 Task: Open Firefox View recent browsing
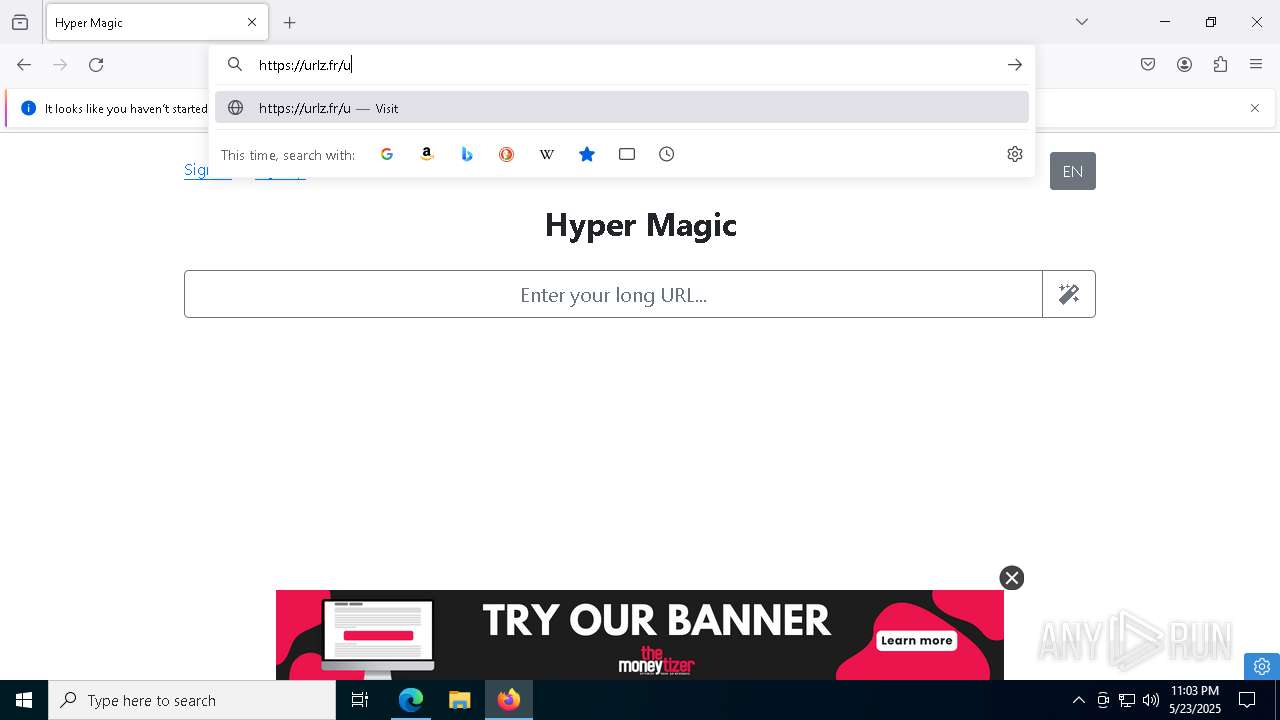click(x=20, y=22)
